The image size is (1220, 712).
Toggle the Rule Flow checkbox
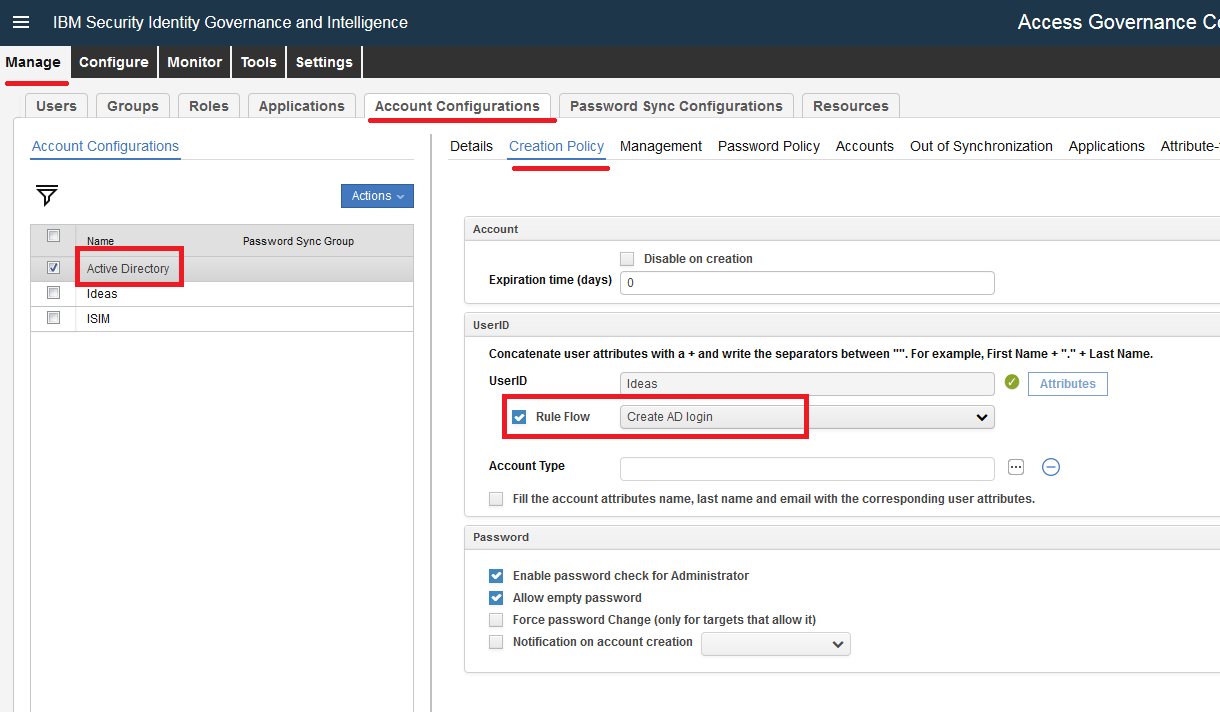(x=519, y=417)
